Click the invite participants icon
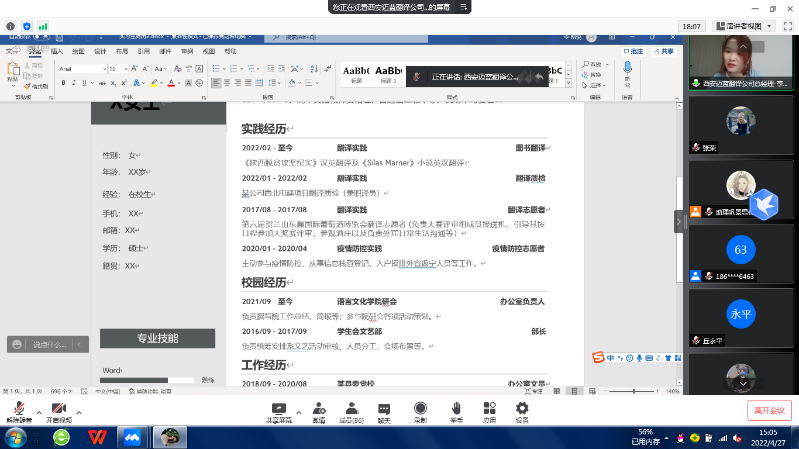799x449 pixels. click(318, 408)
